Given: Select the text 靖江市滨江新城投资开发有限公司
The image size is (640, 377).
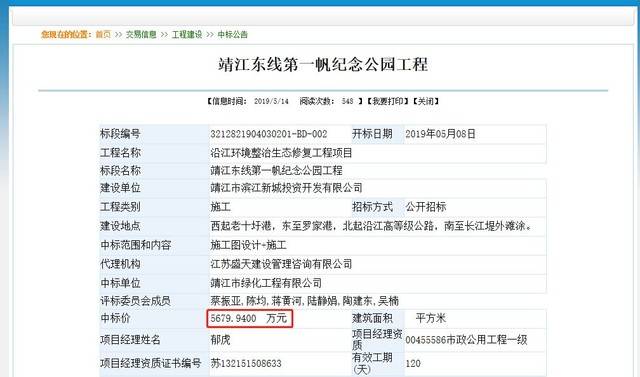Looking at the screenshot, I should tap(287, 188).
